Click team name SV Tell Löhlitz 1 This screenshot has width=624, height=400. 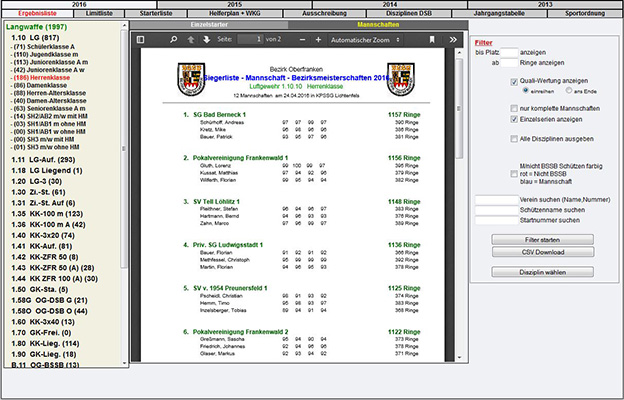pyautogui.click(x=216, y=201)
